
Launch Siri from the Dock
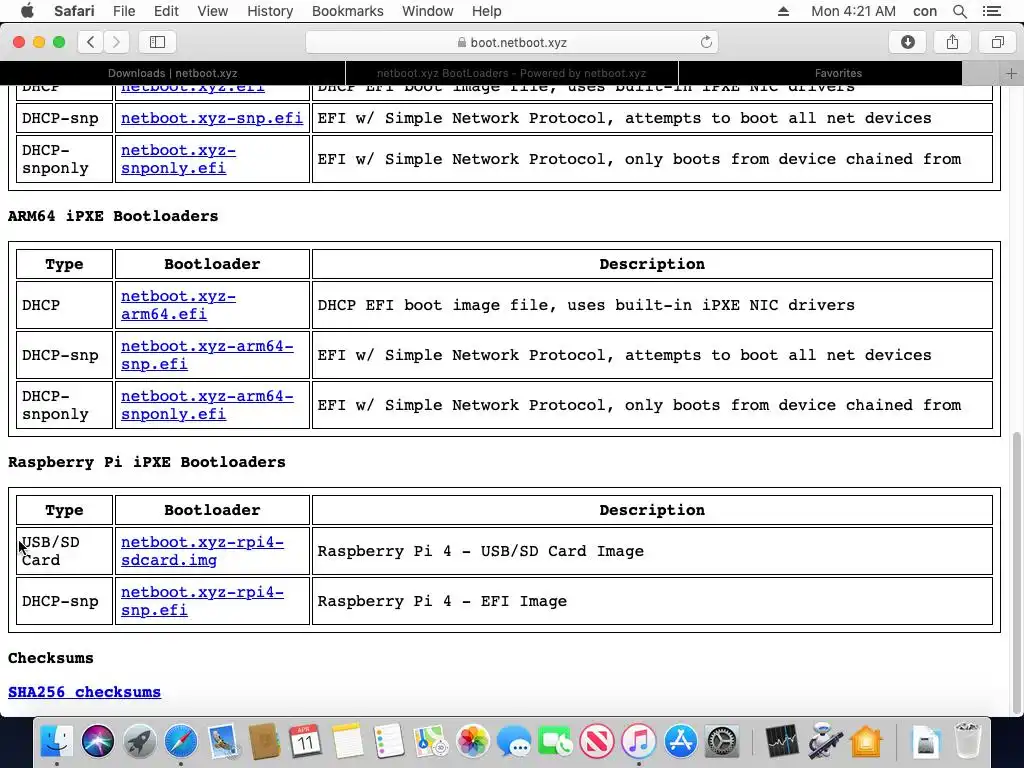point(98,741)
